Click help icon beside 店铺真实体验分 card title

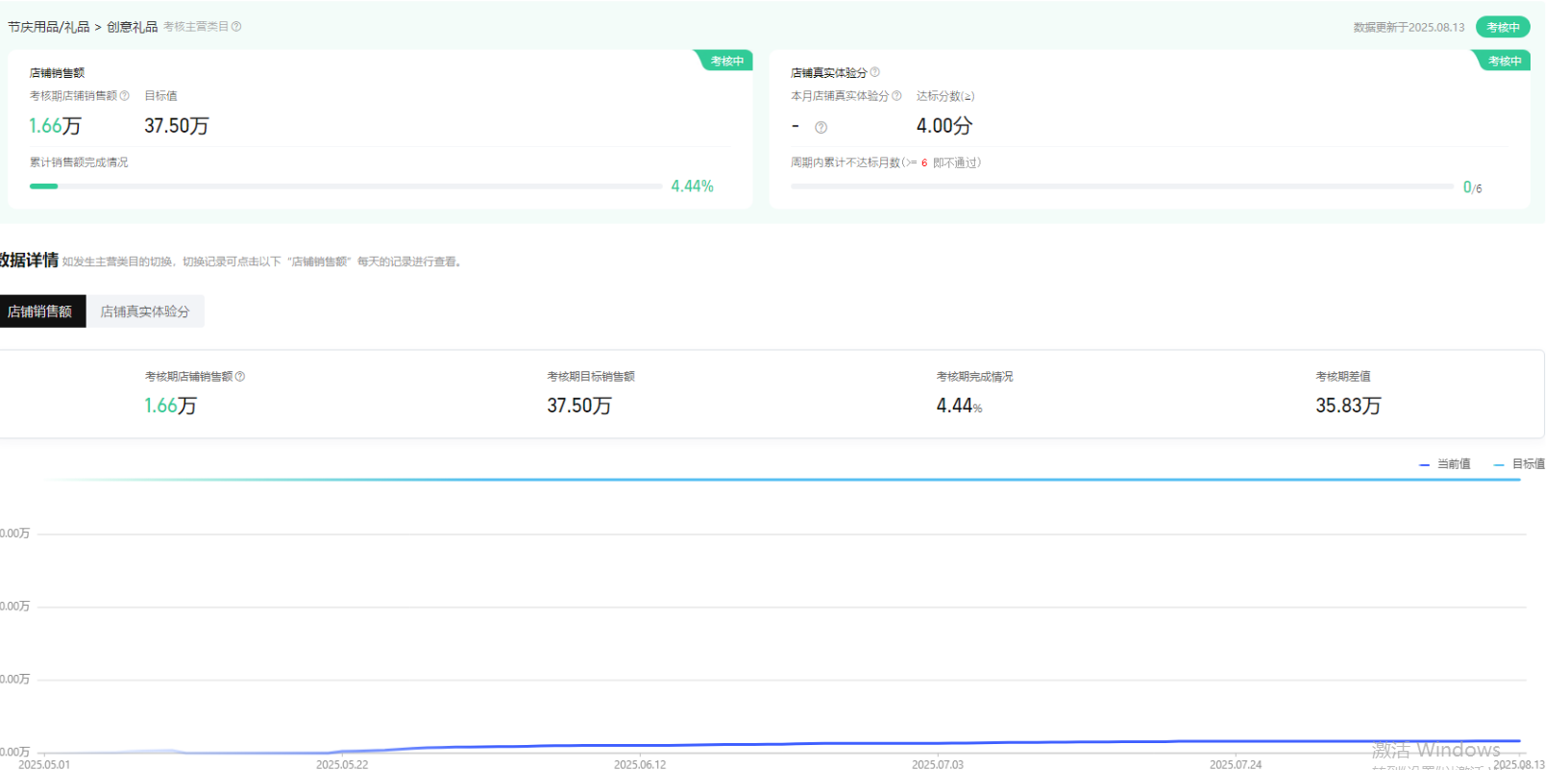(x=874, y=72)
